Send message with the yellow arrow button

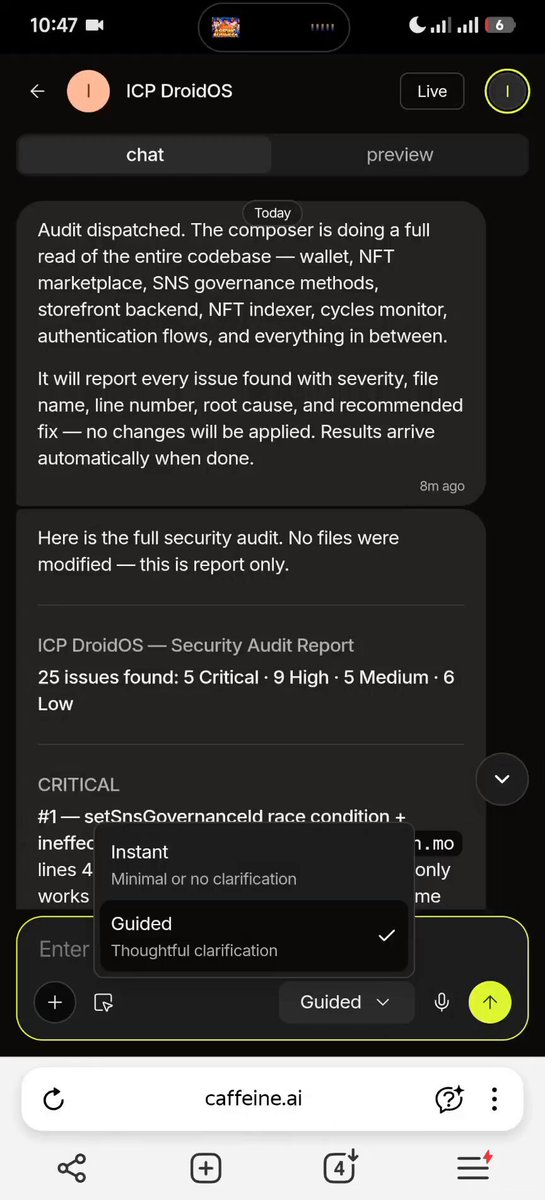pos(490,1001)
